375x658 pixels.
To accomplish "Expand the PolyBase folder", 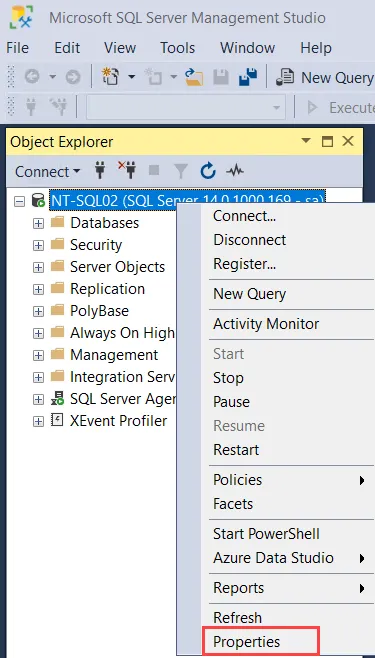I will coord(38,311).
